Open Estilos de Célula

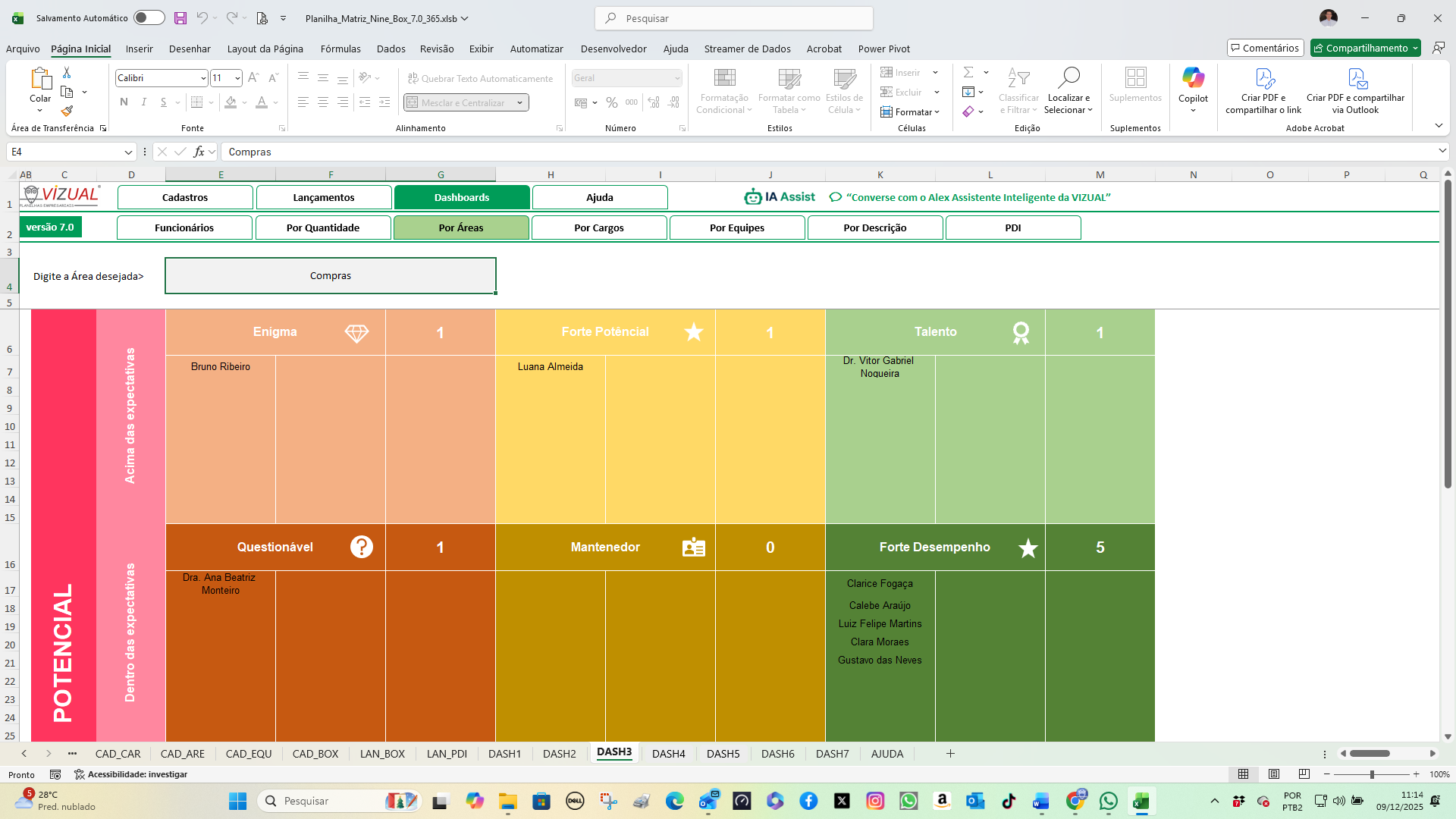(844, 91)
